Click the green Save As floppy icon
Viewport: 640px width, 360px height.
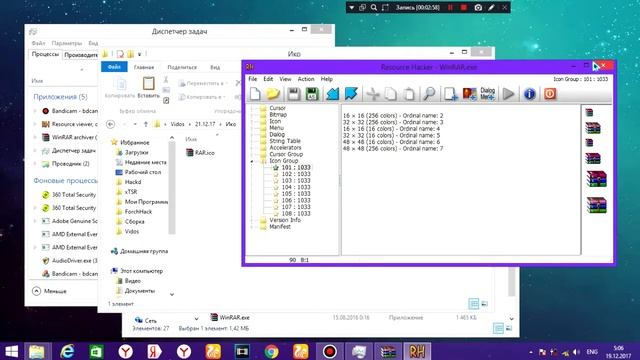(312, 94)
